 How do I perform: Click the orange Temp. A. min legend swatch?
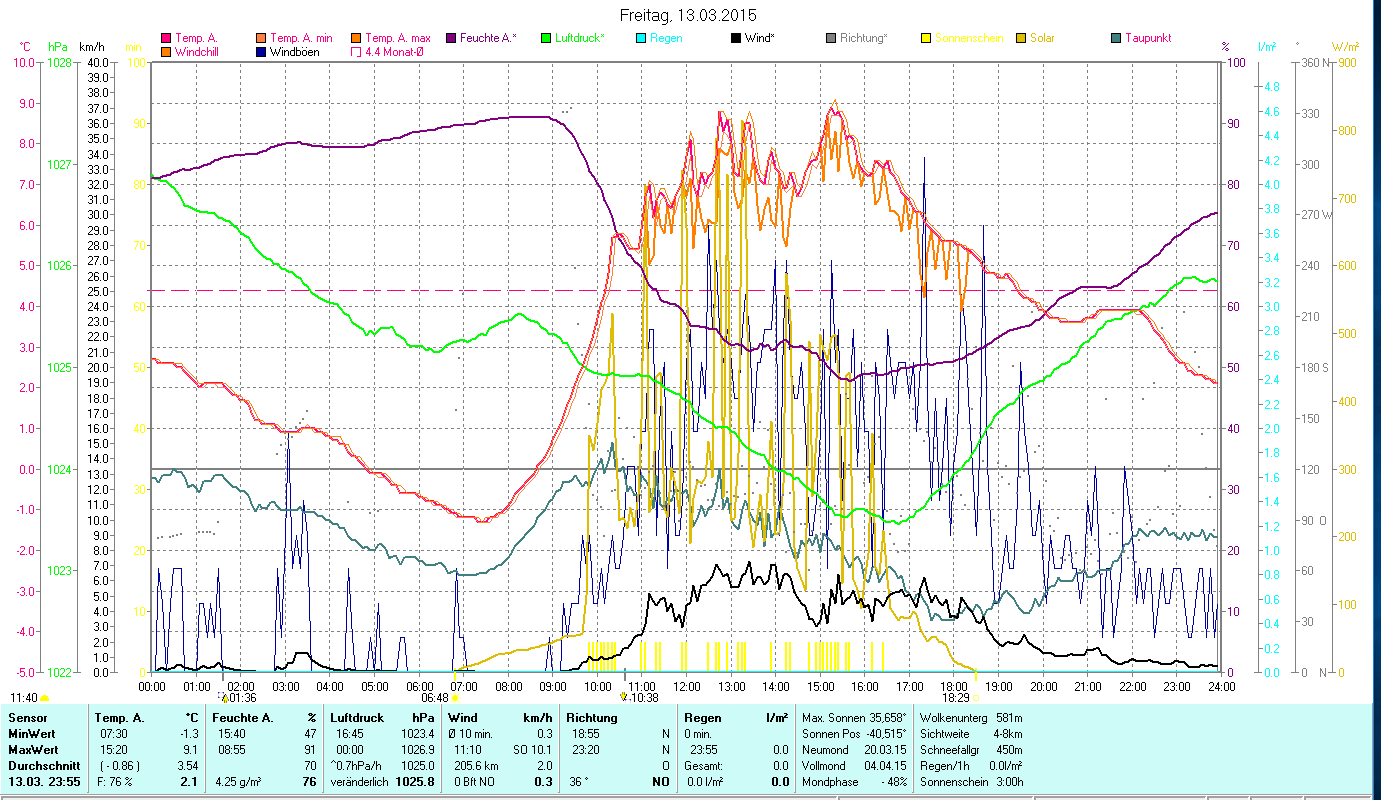262,39
